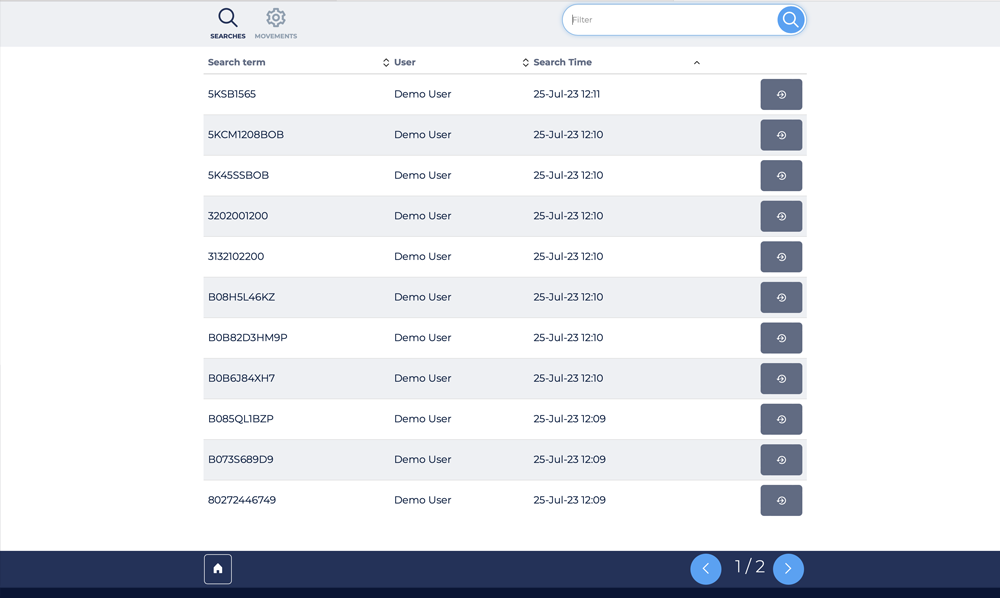Repeat search for 5K45SSBOB
The width and height of the screenshot is (1000, 598).
(x=781, y=176)
